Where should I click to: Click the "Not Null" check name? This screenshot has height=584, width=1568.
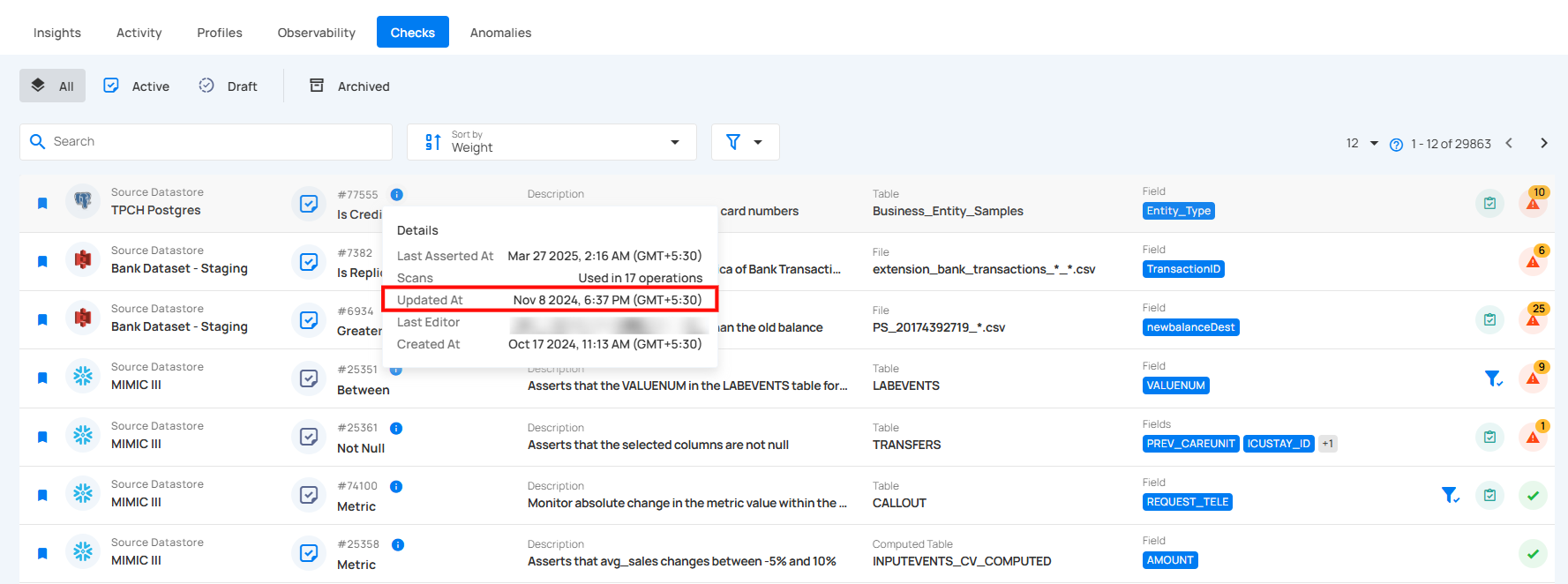click(x=361, y=448)
